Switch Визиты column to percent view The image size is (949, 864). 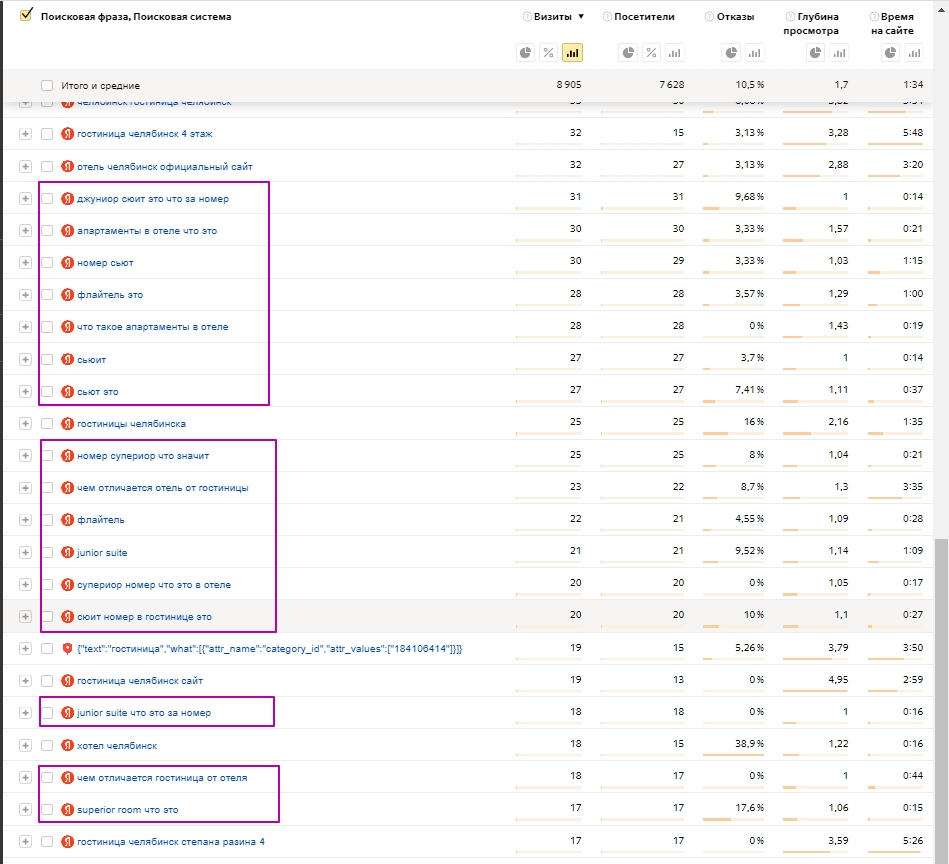click(549, 53)
